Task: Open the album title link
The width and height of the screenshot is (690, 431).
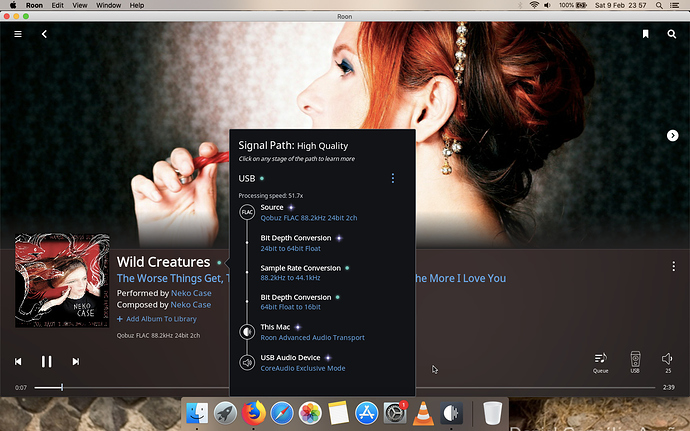Action: point(173,278)
